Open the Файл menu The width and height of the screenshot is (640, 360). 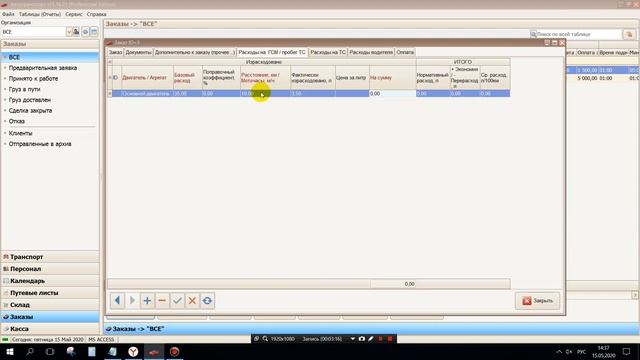coord(8,14)
